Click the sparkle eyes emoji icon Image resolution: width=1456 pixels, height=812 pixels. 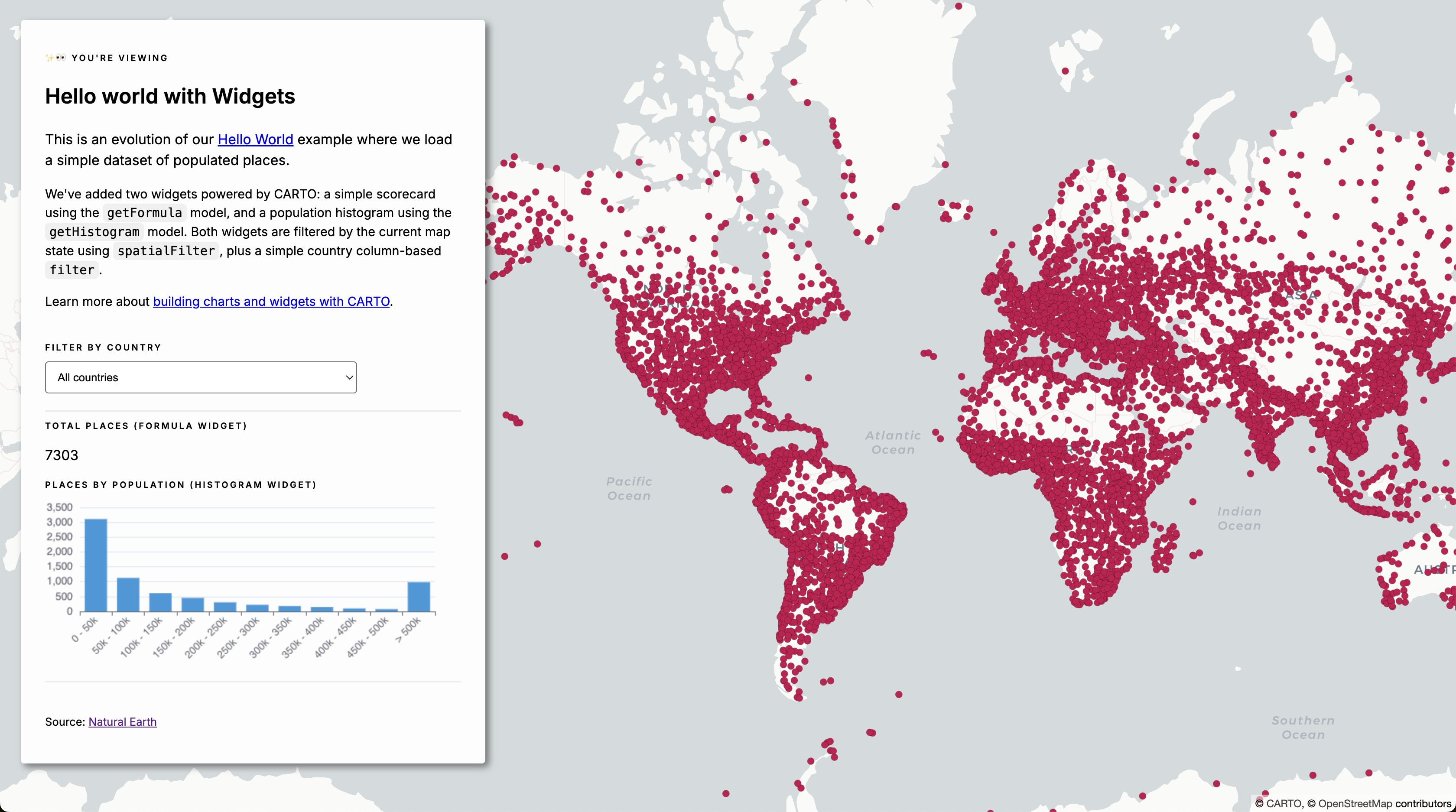point(56,58)
